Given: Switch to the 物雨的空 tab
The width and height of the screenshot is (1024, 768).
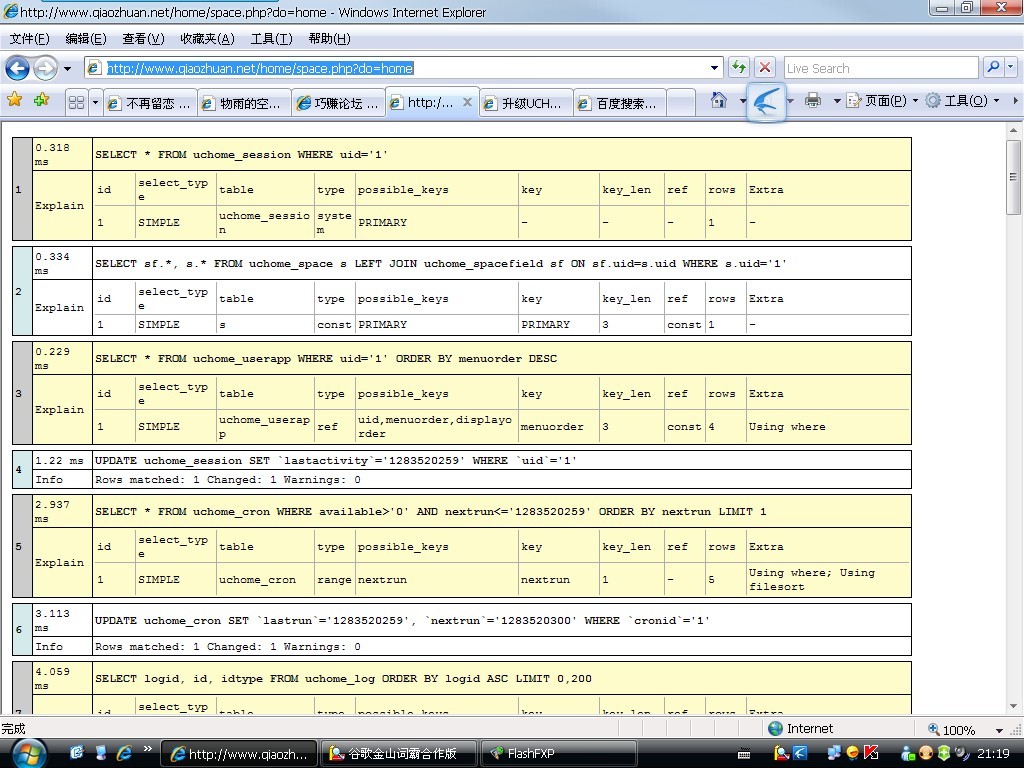Looking at the screenshot, I should 244,103.
